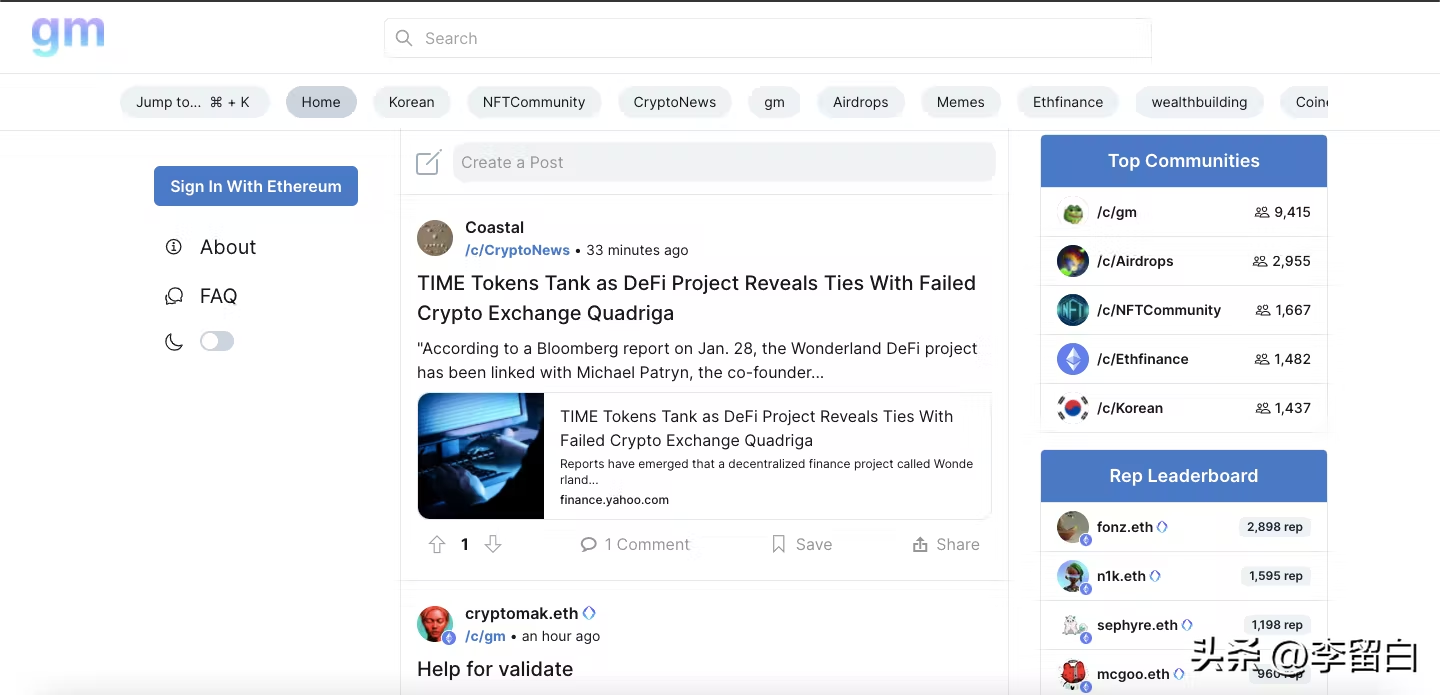Image resolution: width=1440 pixels, height=695 pixels.
Task: Open the Coastal user avatar
Action: click(x=435, y=238)
